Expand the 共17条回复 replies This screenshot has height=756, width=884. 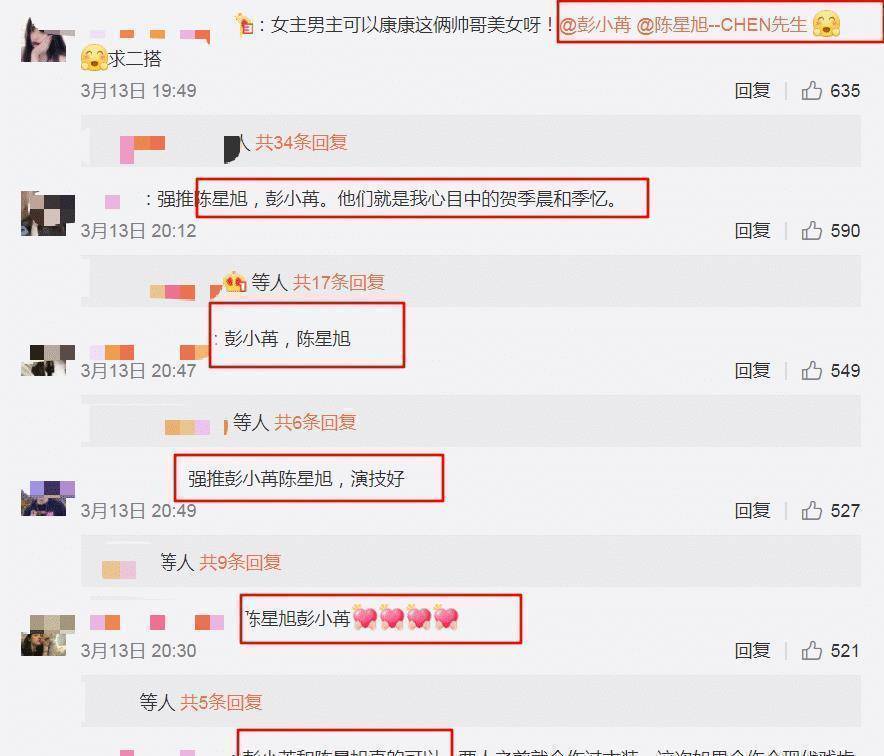coord(338,281)
